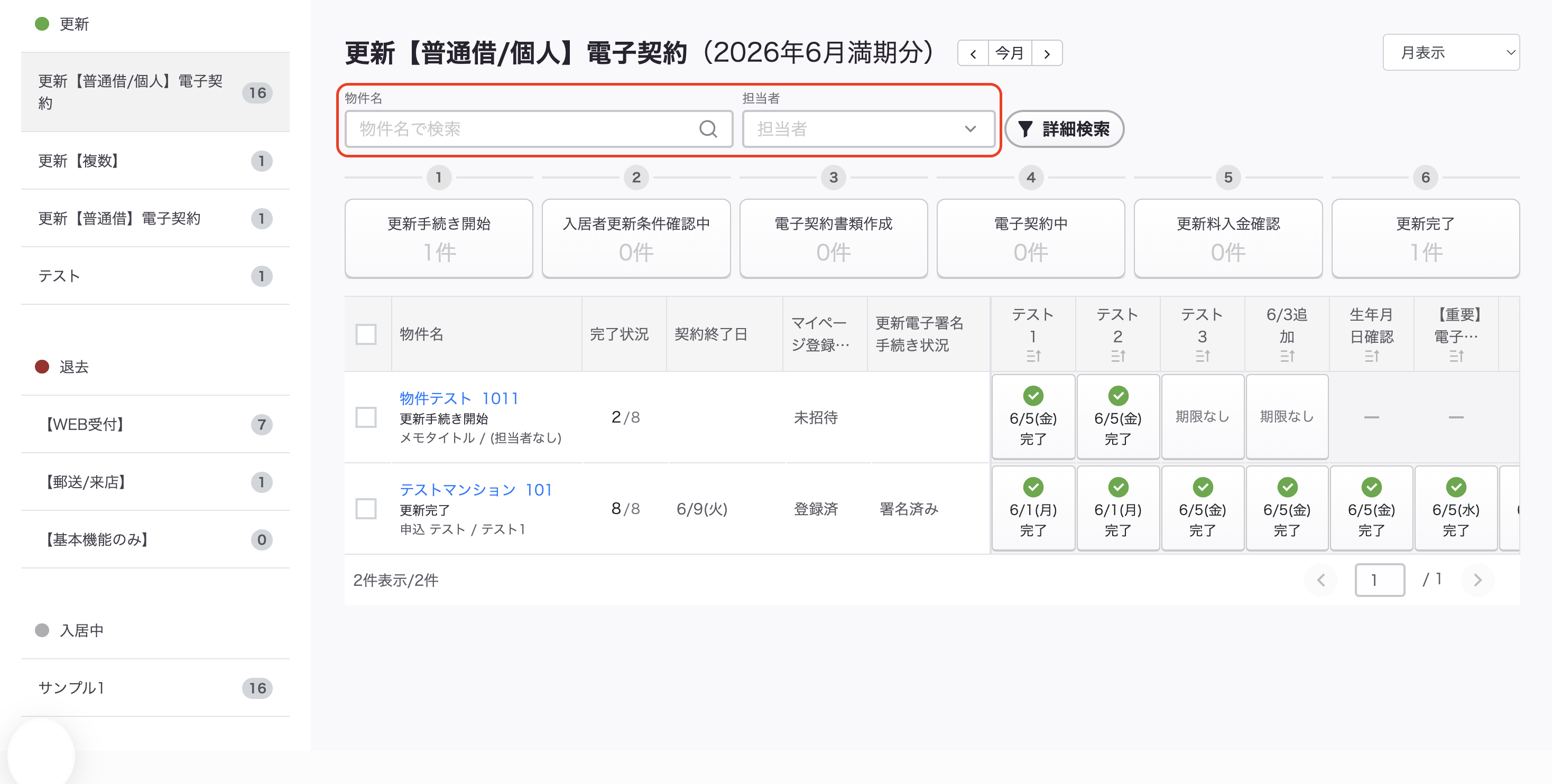The width and height of the screenshot is (1552, 784).
Task: Click the gray 入居中 status dot
Action: (42, 630)
